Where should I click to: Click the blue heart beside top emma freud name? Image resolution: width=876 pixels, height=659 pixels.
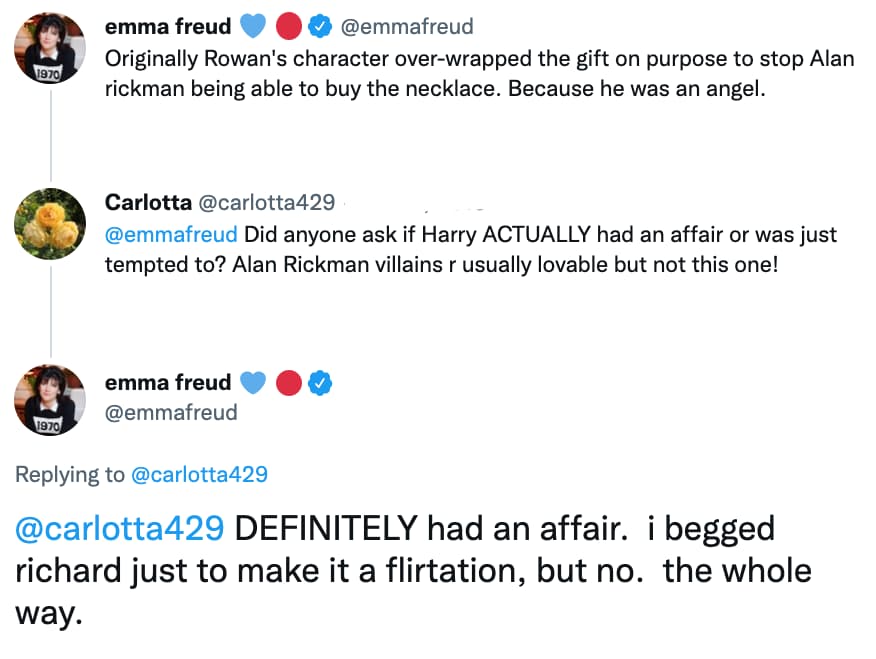tap(253, 27)
